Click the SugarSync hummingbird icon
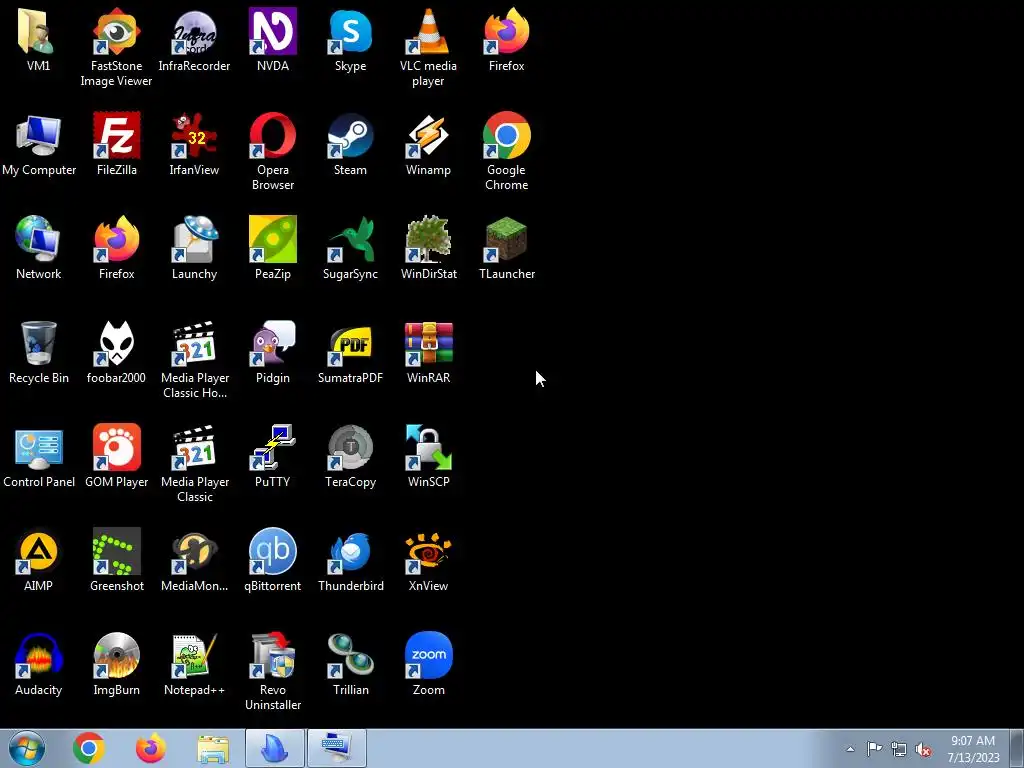The image size is (1024, 768). 351,239
